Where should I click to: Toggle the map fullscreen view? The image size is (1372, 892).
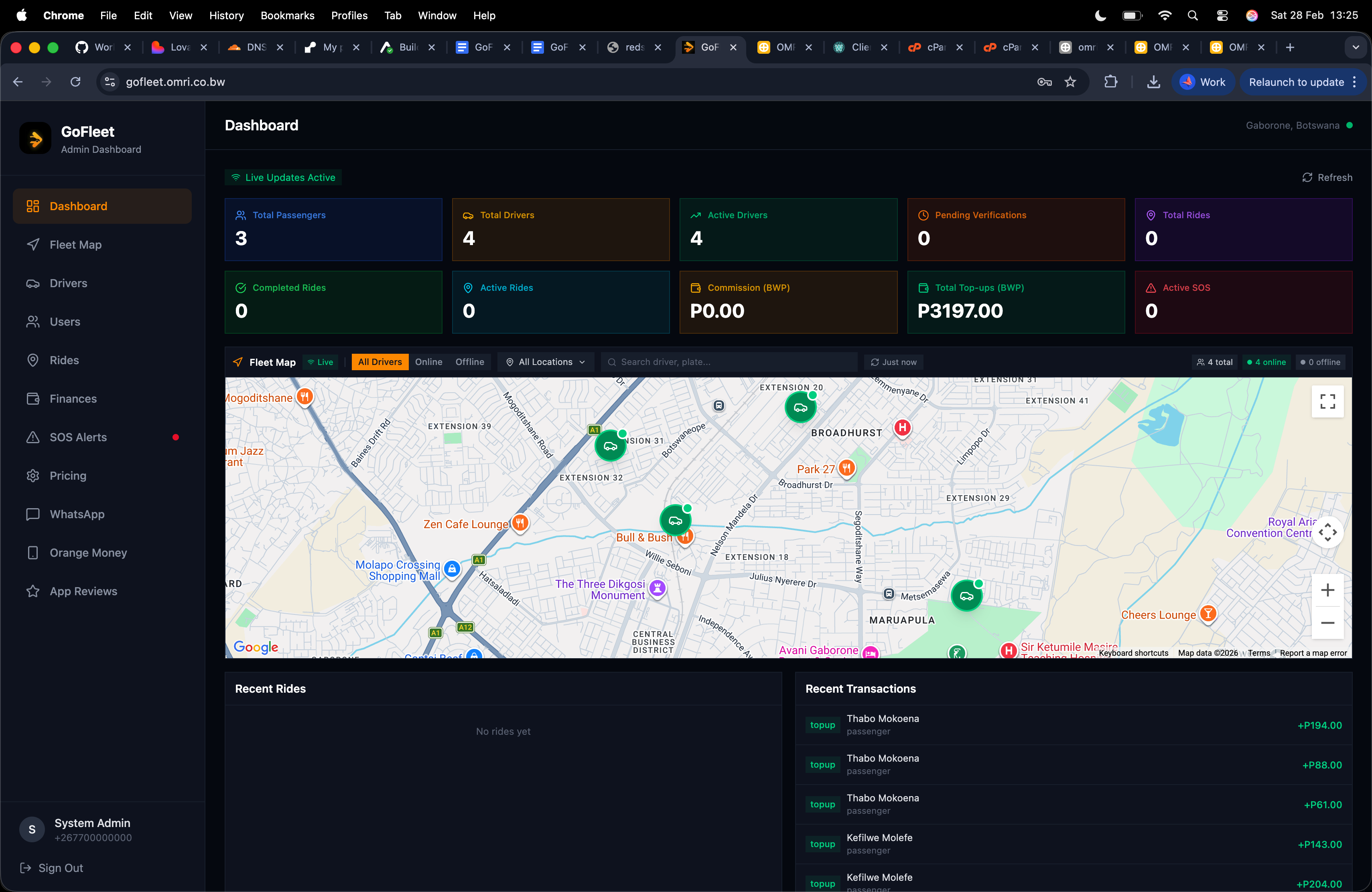pyautogui.click(x=1327, y=401)
